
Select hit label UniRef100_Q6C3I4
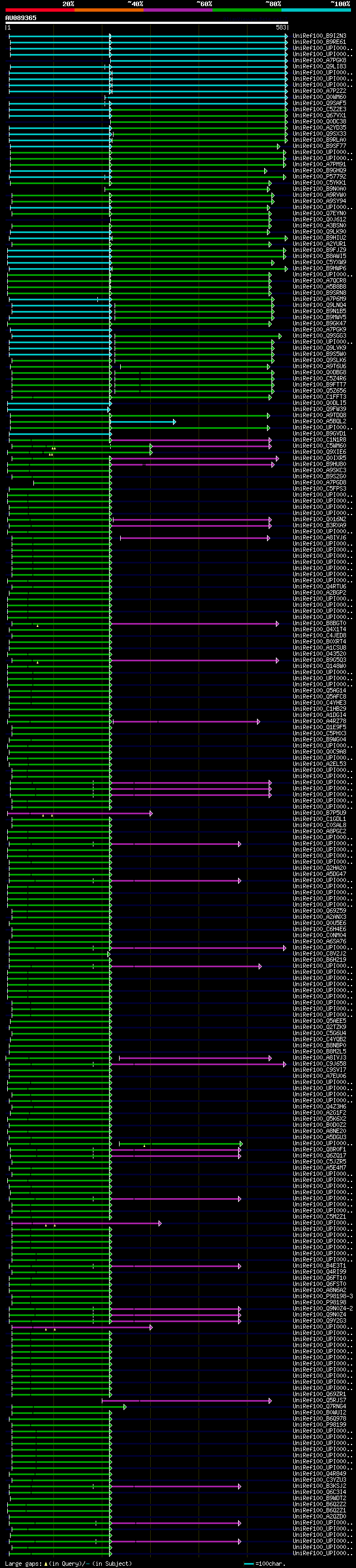(319, 1492)
